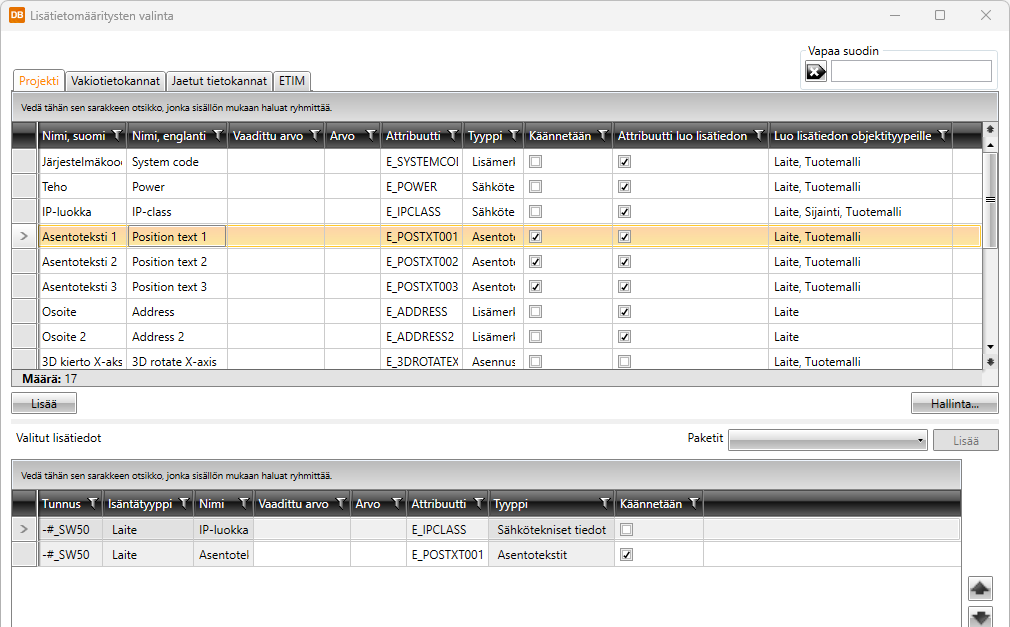The image size is (1010, 627).
Task: Open the ETIM tab
Action: click(292, 81)
